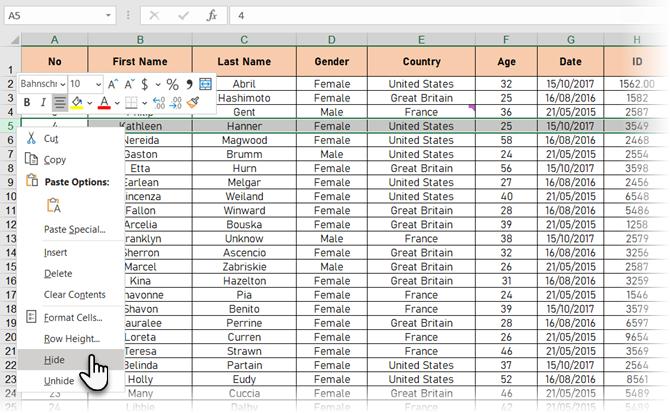Choose Insert from the context menu
This screenshot has width=670, height=413.
point(71,252)
